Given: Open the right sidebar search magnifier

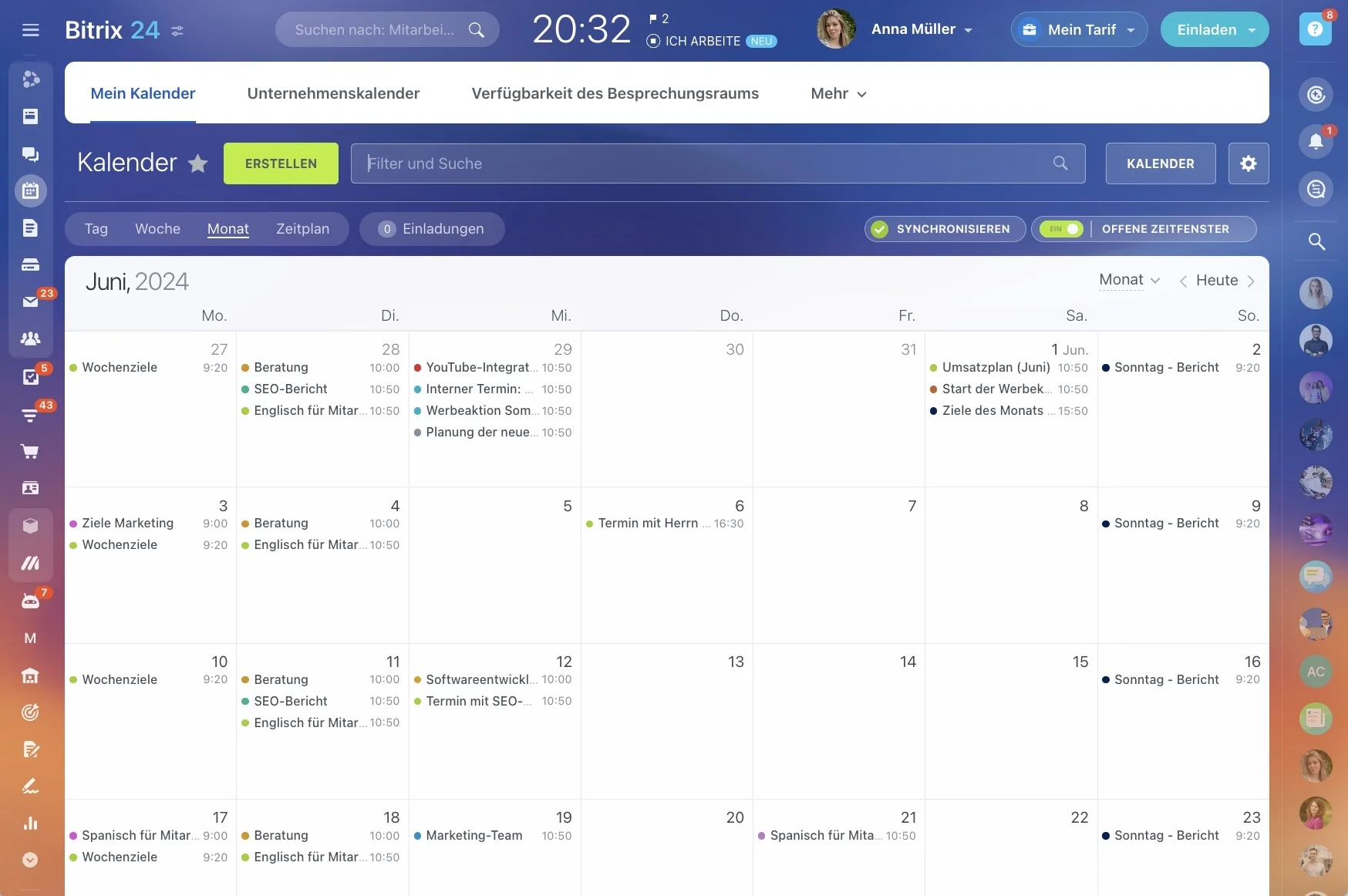Looking at the screenshot, I should (1316, 242).
